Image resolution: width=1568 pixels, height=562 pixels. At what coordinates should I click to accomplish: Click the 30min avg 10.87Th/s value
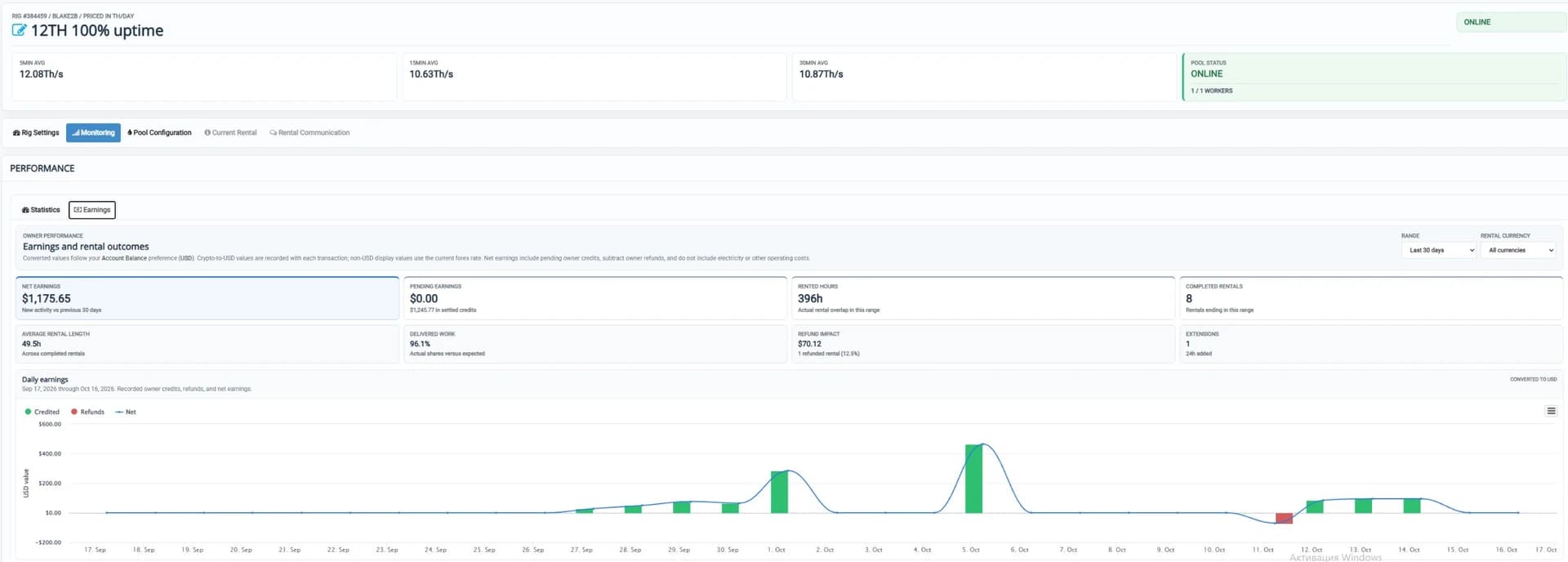coord(821,74)
